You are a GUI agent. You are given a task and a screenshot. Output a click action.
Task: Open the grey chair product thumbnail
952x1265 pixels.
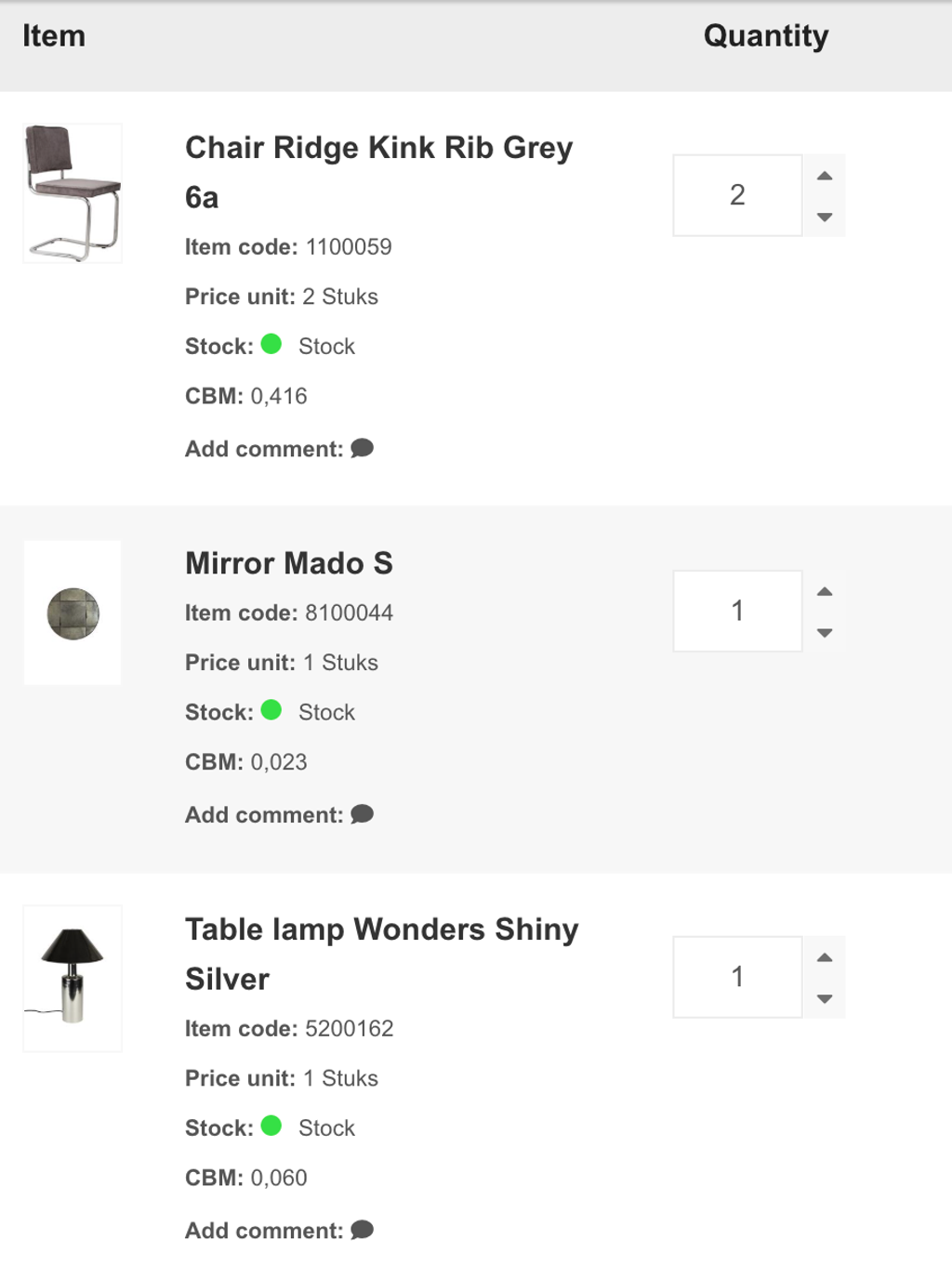pos(73,193)
